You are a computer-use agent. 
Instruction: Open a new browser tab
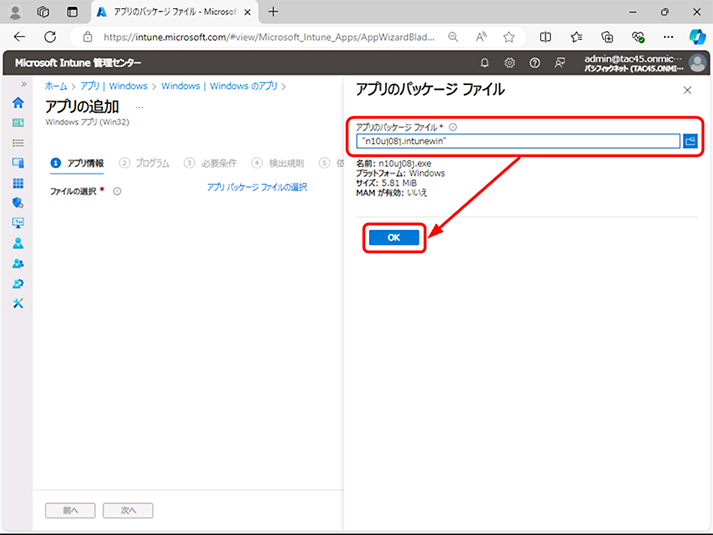[273, 12]
